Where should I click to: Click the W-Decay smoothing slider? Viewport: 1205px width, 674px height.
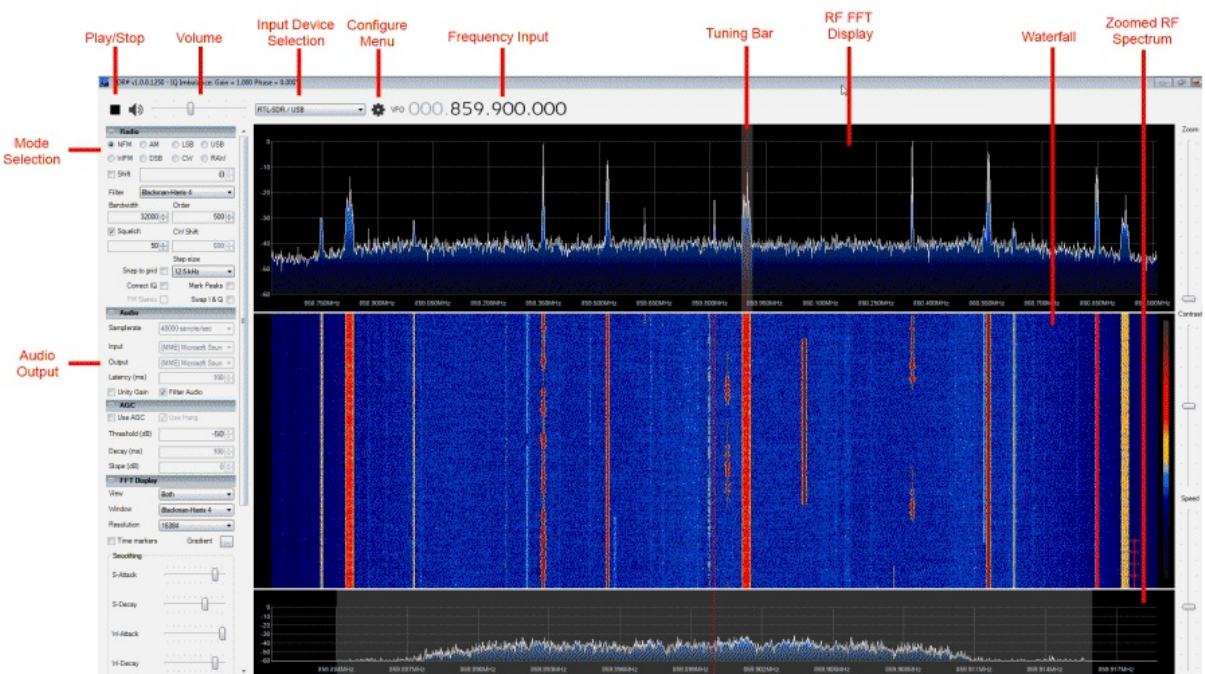coord(215,662)
